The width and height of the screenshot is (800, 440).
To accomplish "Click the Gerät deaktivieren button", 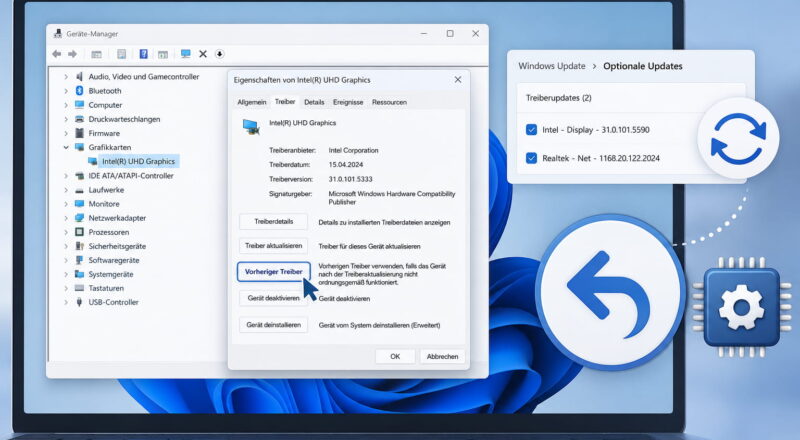I will pos(273,298).
